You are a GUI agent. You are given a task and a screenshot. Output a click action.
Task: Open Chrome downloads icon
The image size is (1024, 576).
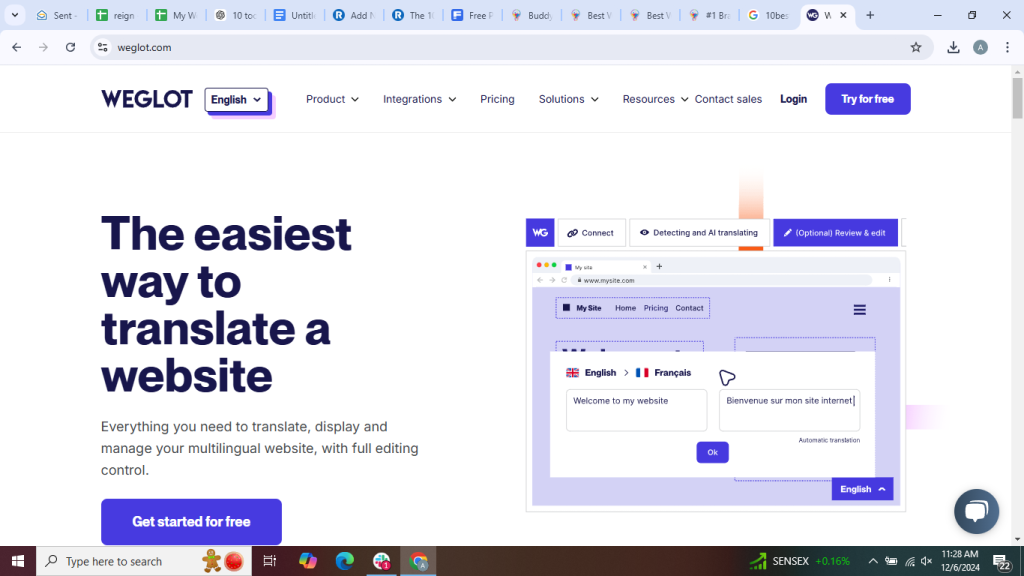pos(953,47)
